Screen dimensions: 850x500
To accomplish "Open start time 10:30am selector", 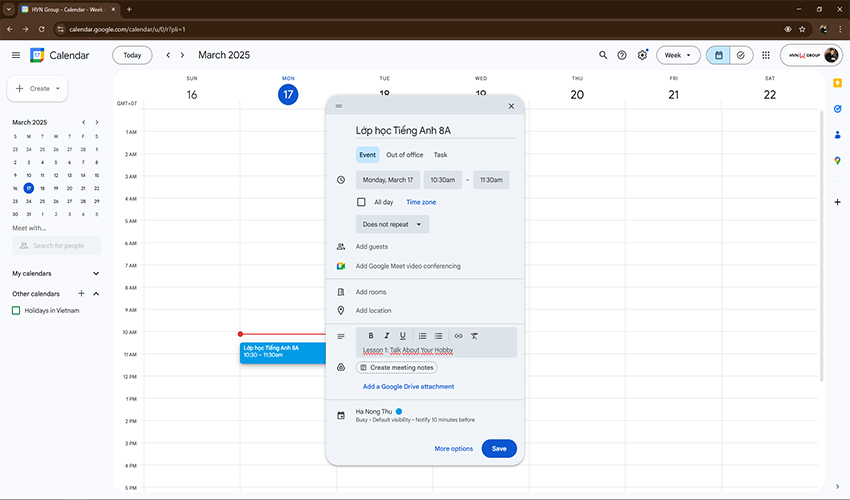I will (x=443, y=180).
